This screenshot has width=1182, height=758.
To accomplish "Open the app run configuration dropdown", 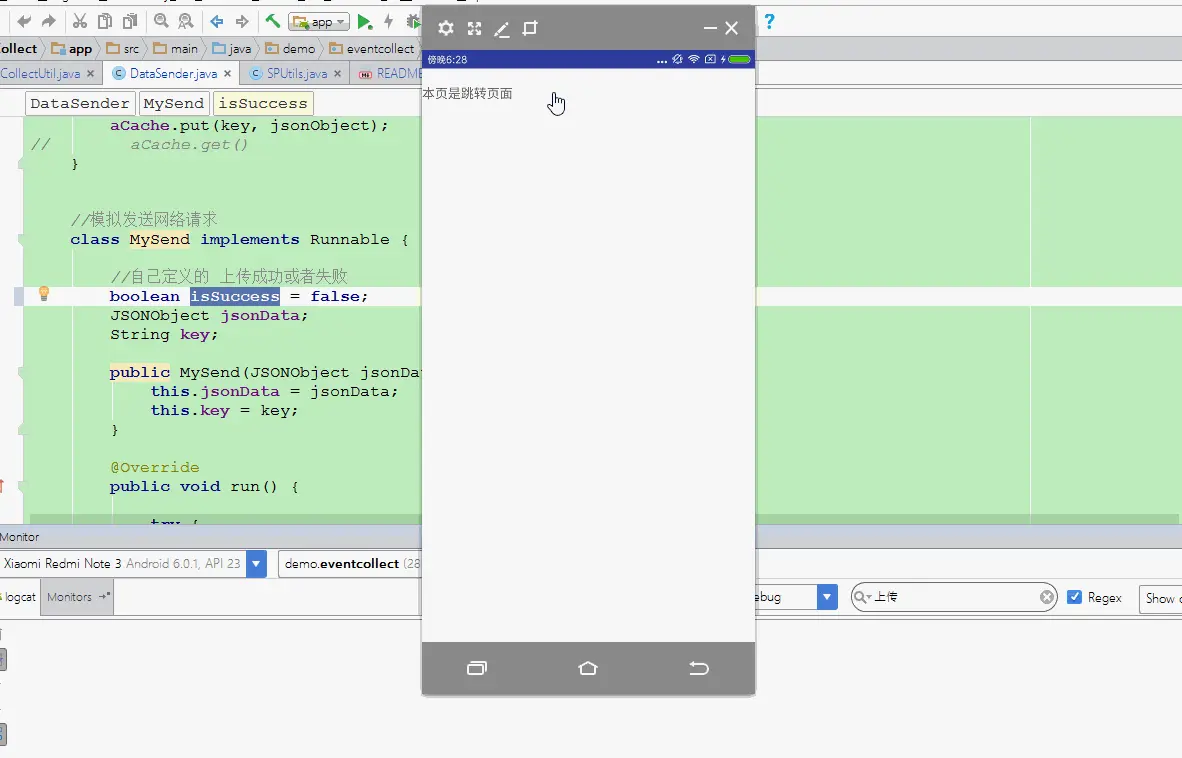I will [320, 22].
